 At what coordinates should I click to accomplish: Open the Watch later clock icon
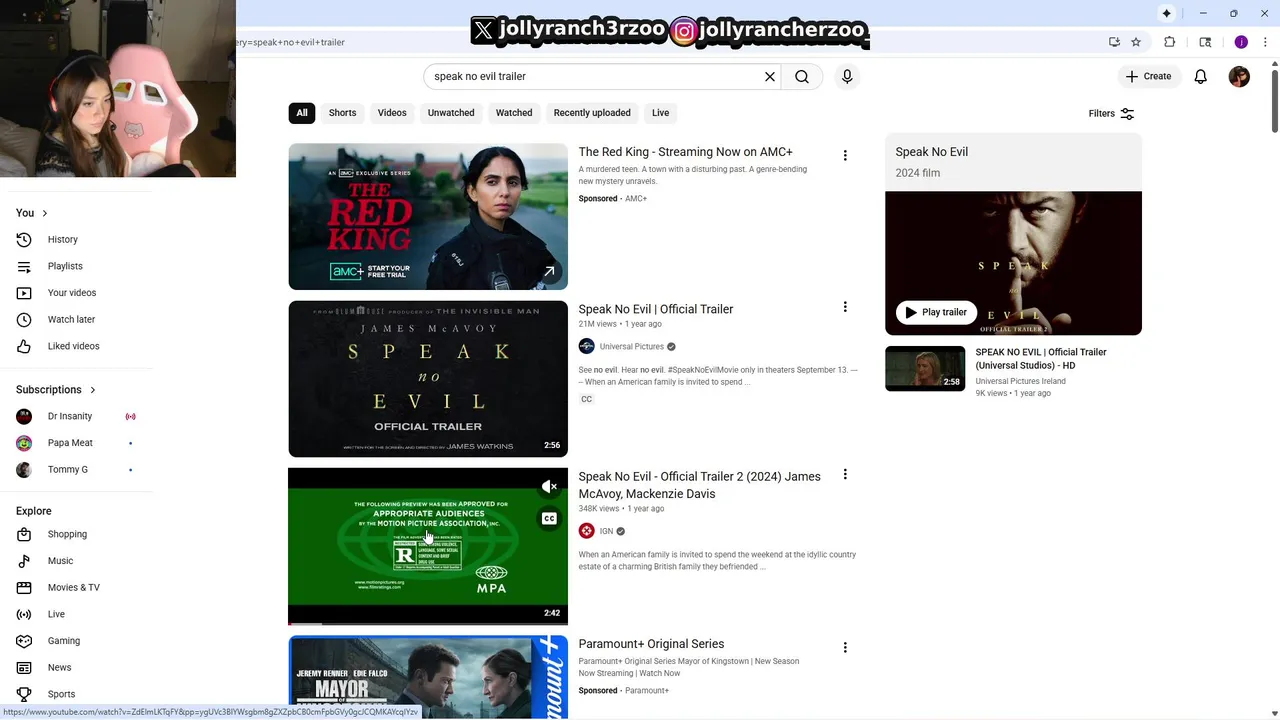click(24, 319)
